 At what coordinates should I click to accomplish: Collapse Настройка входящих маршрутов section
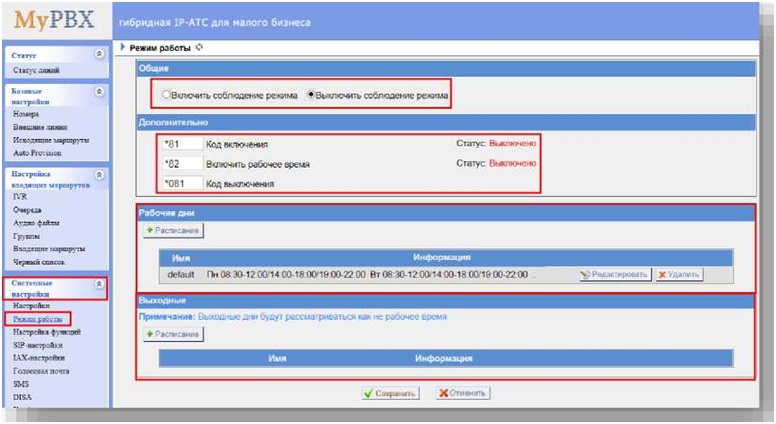pos(98,173)
